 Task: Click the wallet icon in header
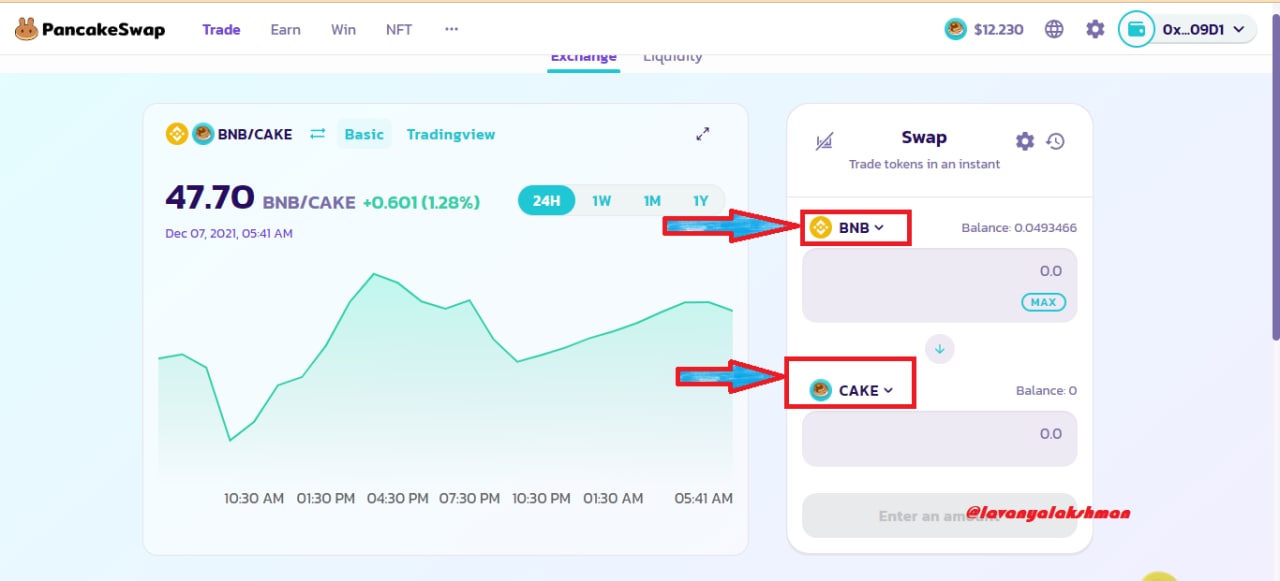coord(1136,29)
